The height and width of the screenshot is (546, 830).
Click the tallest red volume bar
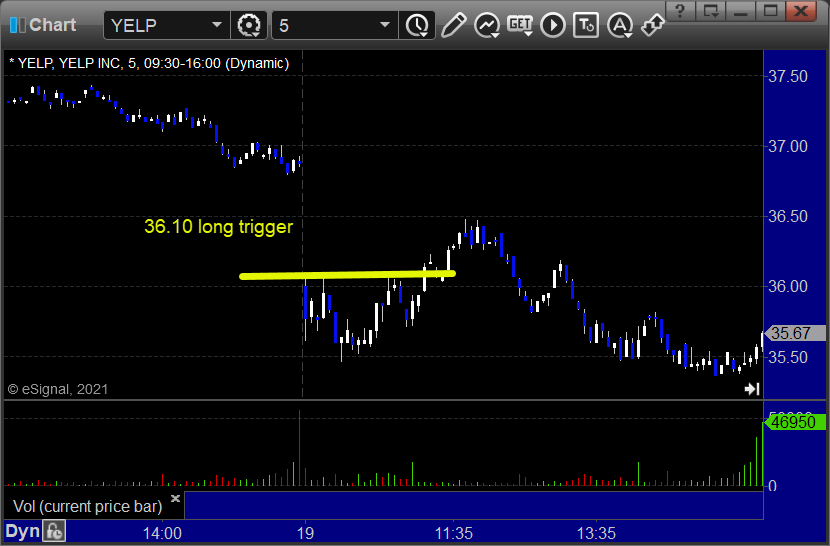click(x=300, y=448)
